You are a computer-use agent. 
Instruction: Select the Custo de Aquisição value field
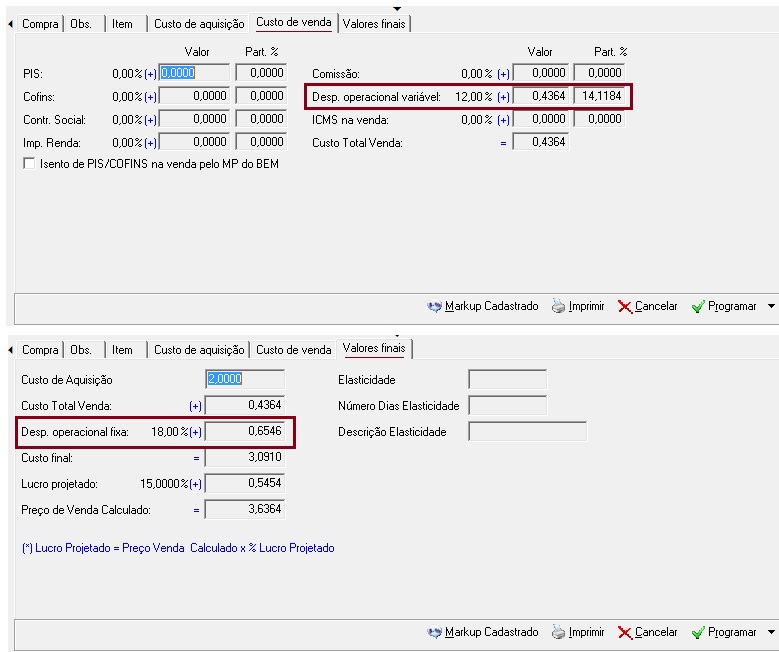245,380
